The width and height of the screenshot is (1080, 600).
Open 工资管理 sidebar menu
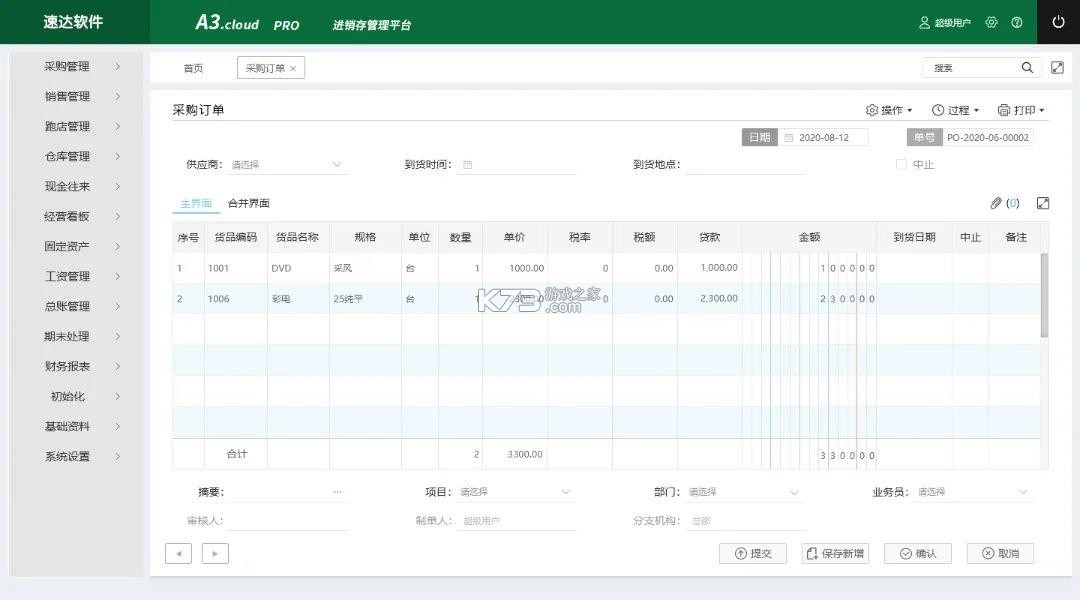pyautogui.click(x=76, y=276)
